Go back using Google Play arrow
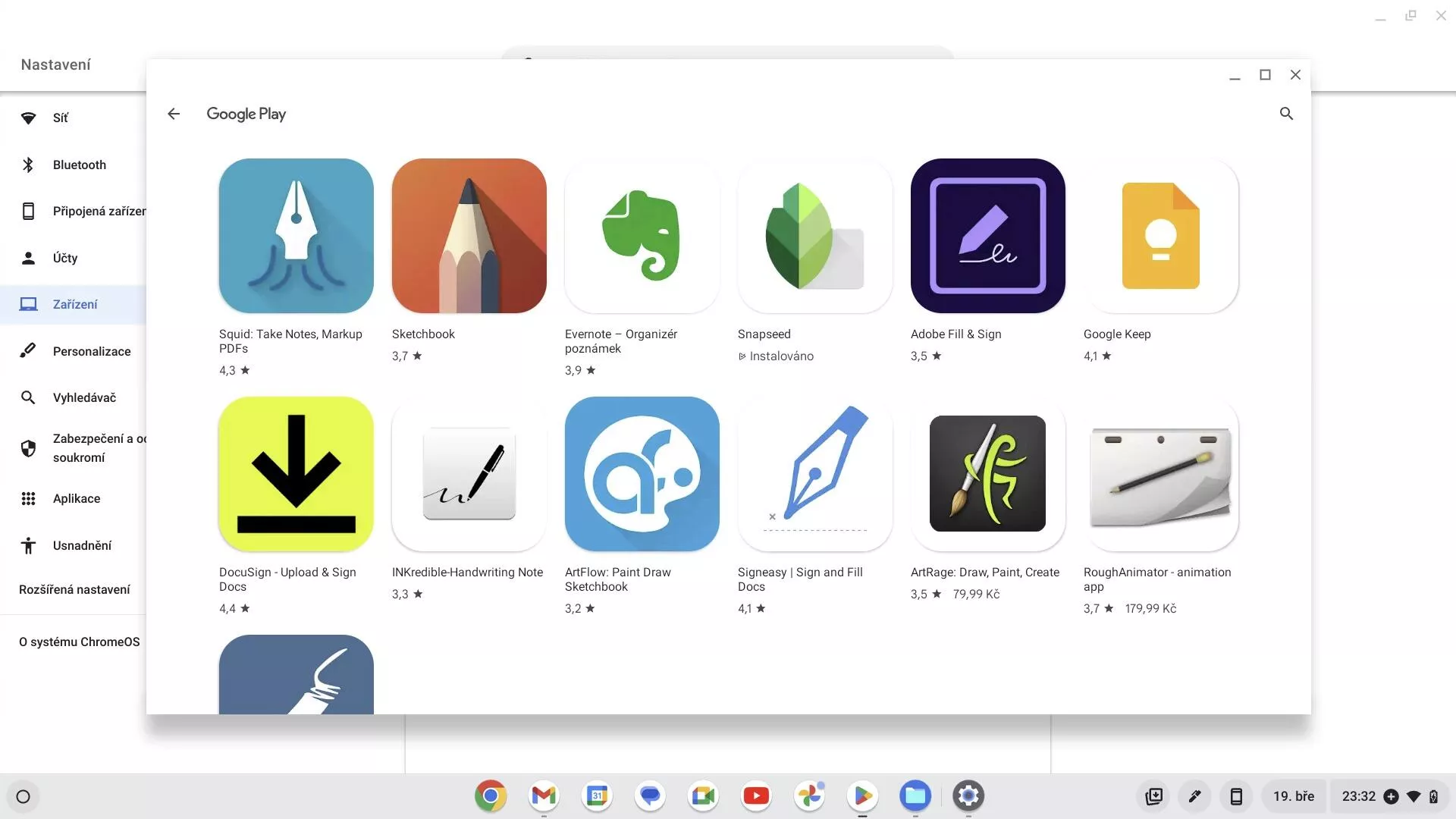 (174, 114)
